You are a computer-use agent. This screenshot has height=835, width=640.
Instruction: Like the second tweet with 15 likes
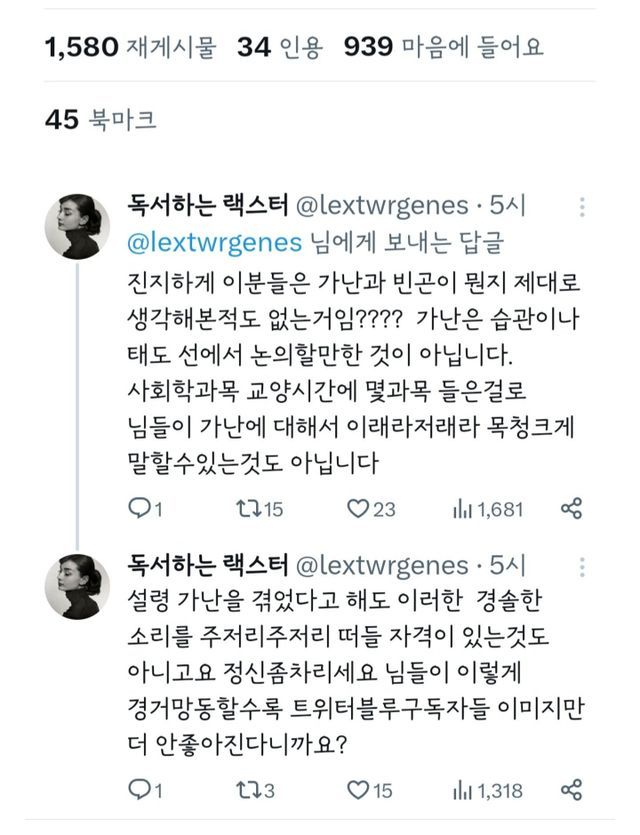coord(370,790)
